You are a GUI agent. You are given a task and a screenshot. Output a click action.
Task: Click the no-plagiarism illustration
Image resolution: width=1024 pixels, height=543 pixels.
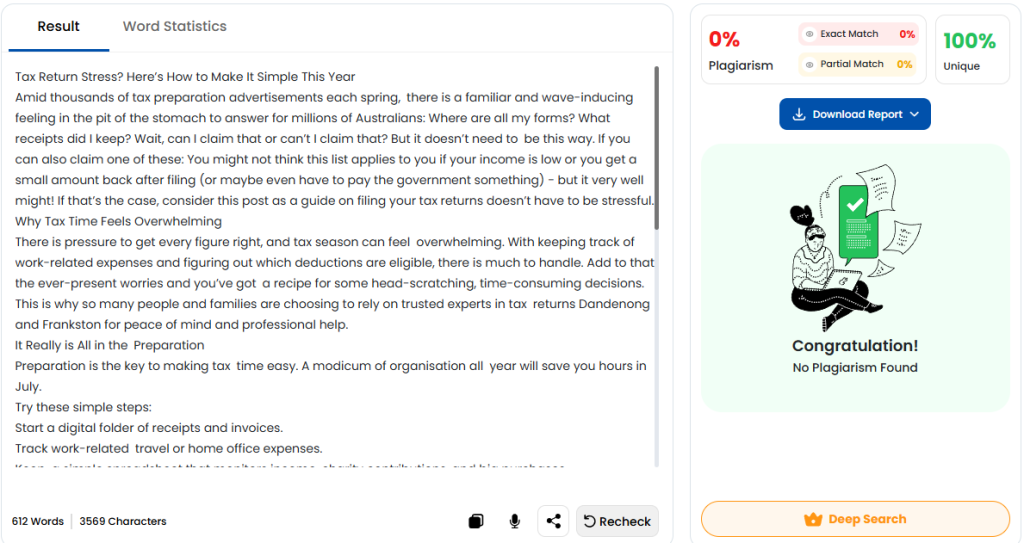pyautogui.click(x=855, y=245)
